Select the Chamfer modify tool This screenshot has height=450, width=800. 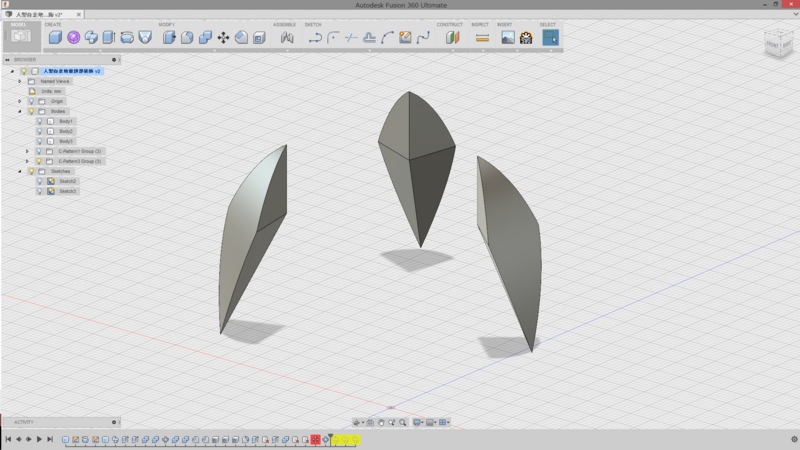point(241,37)
